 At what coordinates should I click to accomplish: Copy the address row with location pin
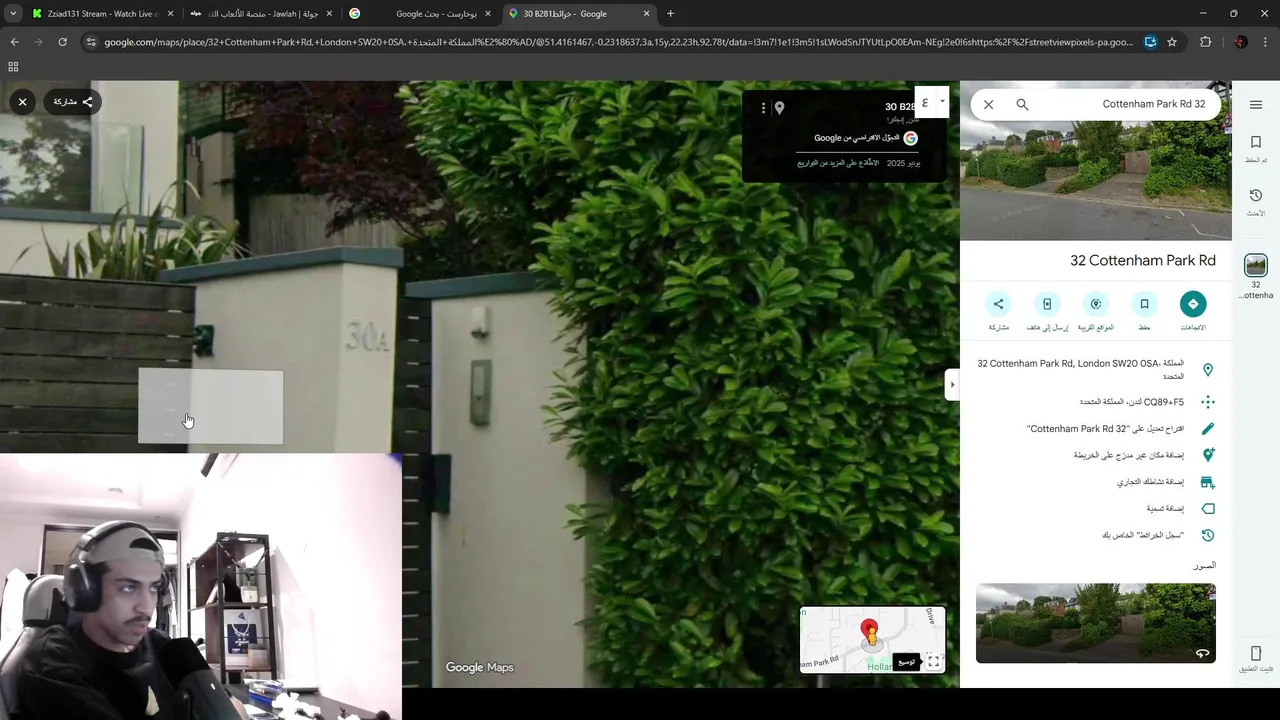pyautogui.click(x=1096, y=369)
